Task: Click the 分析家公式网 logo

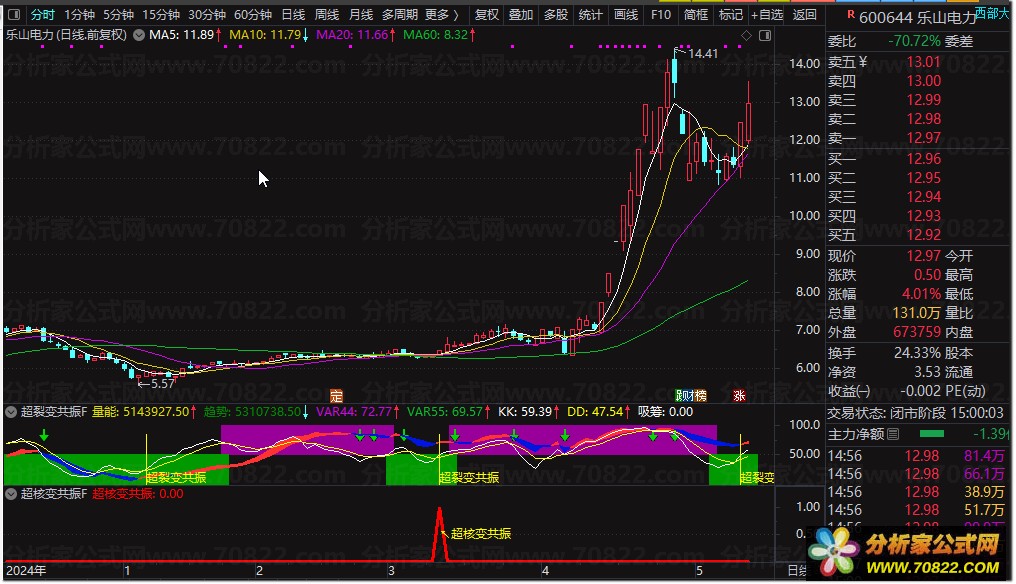Action: (909, 553)
